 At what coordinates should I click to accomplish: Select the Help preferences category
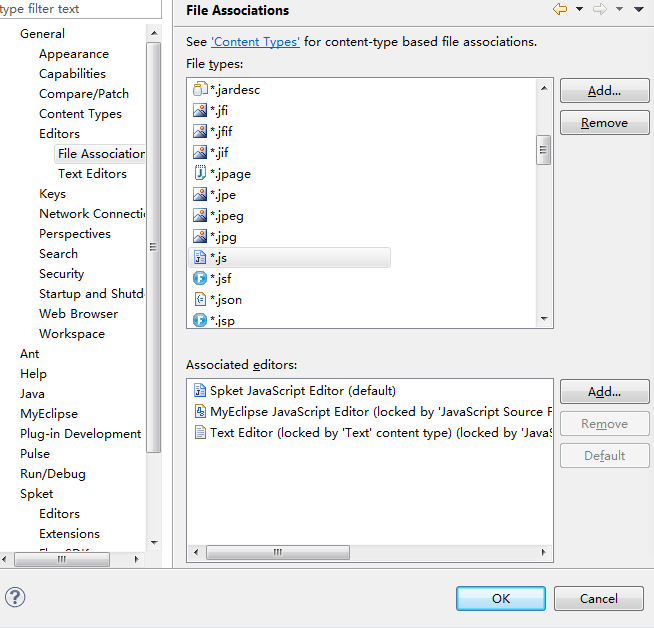(x=33, y=374)
